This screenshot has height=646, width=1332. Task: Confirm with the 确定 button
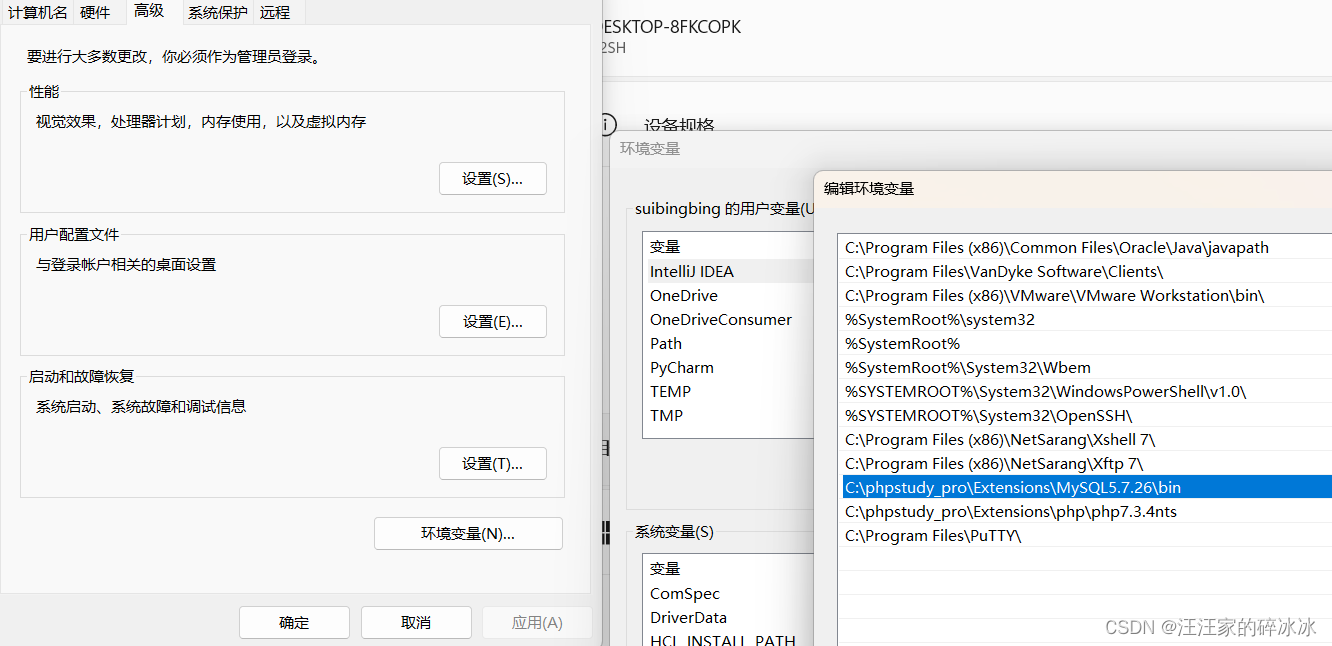pyautogui.click(x=294, y=622)
